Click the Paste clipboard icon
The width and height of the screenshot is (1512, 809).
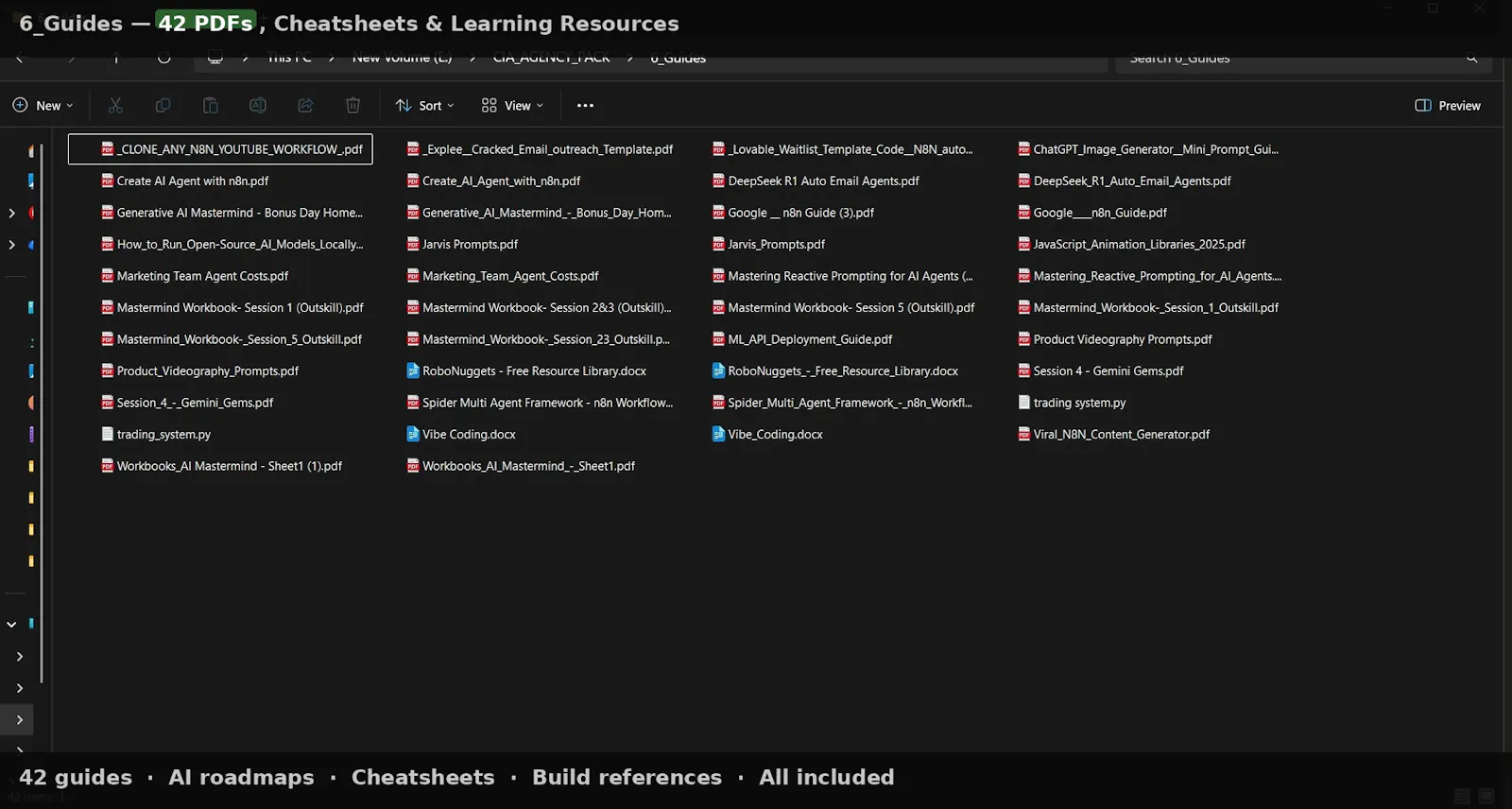pyautogui.click(x=210, y=106)
